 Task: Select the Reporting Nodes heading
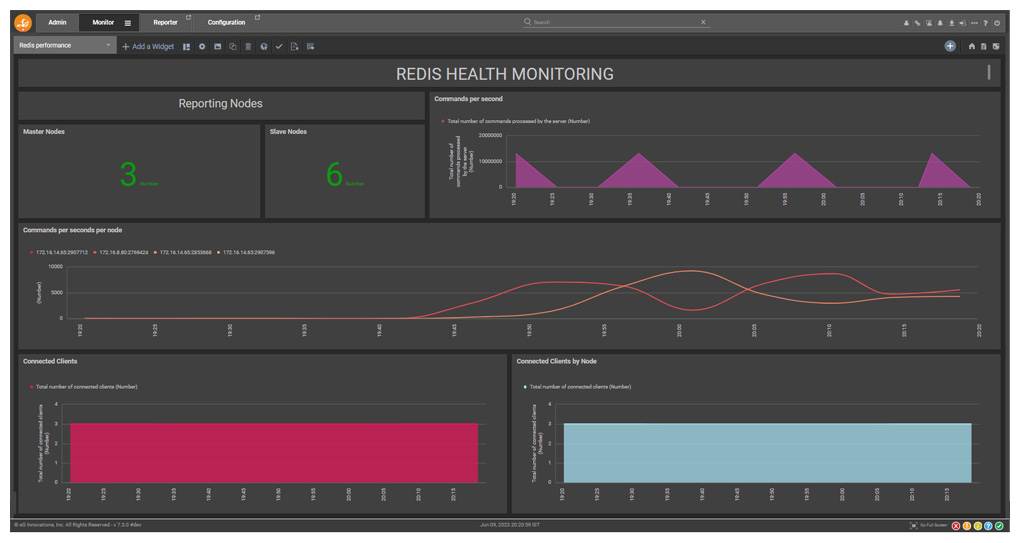[221, 103]
